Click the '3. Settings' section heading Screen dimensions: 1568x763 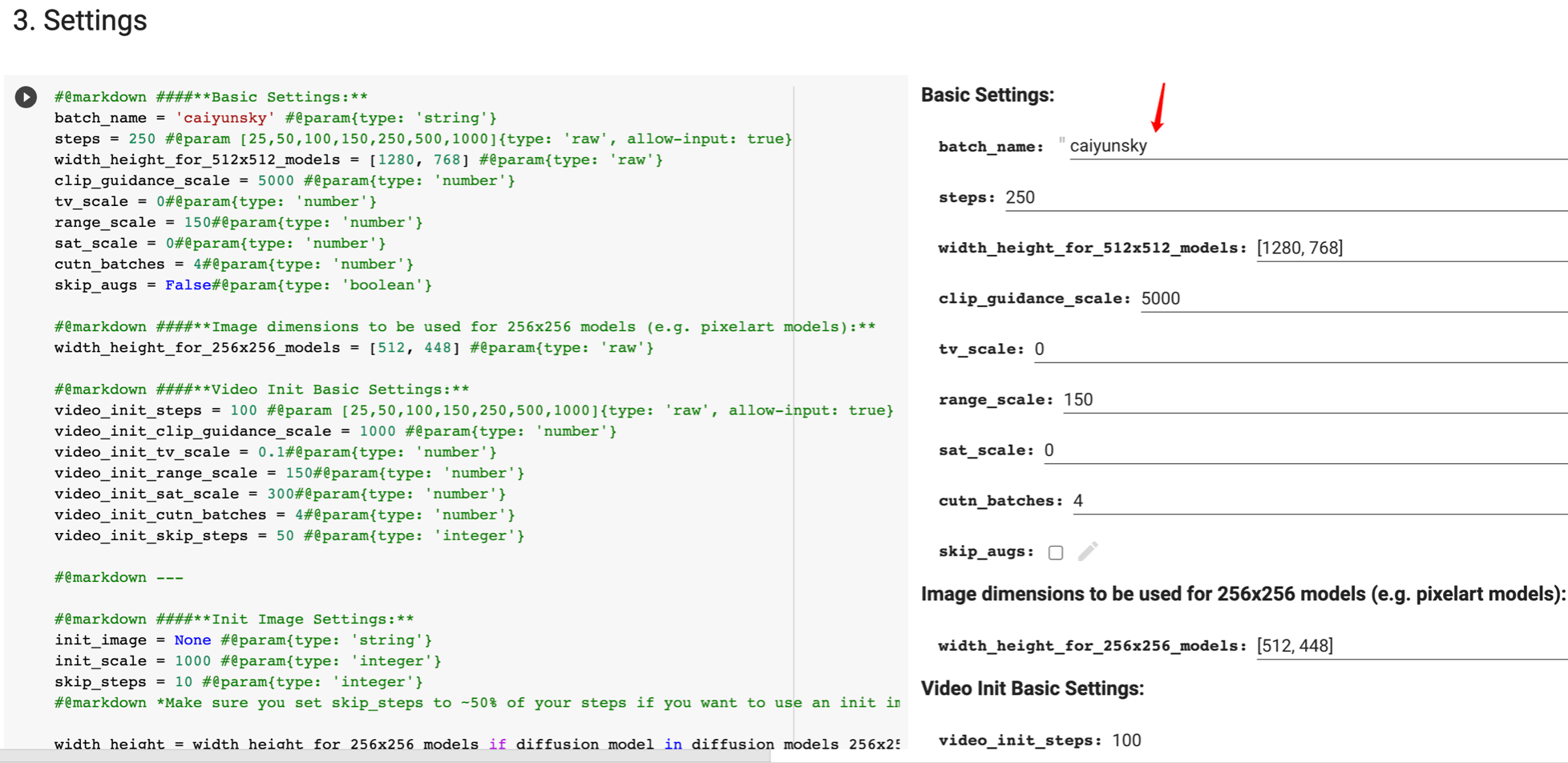tap(80, 21)
